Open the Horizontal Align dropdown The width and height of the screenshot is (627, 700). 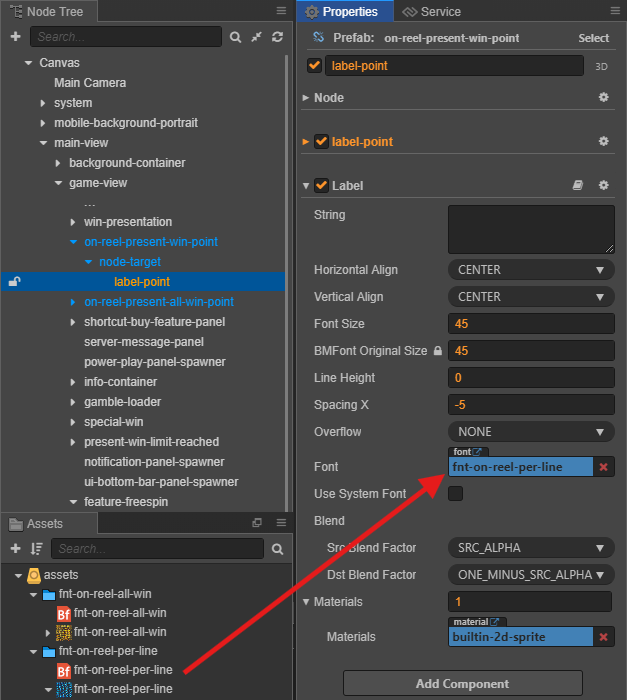531,270
